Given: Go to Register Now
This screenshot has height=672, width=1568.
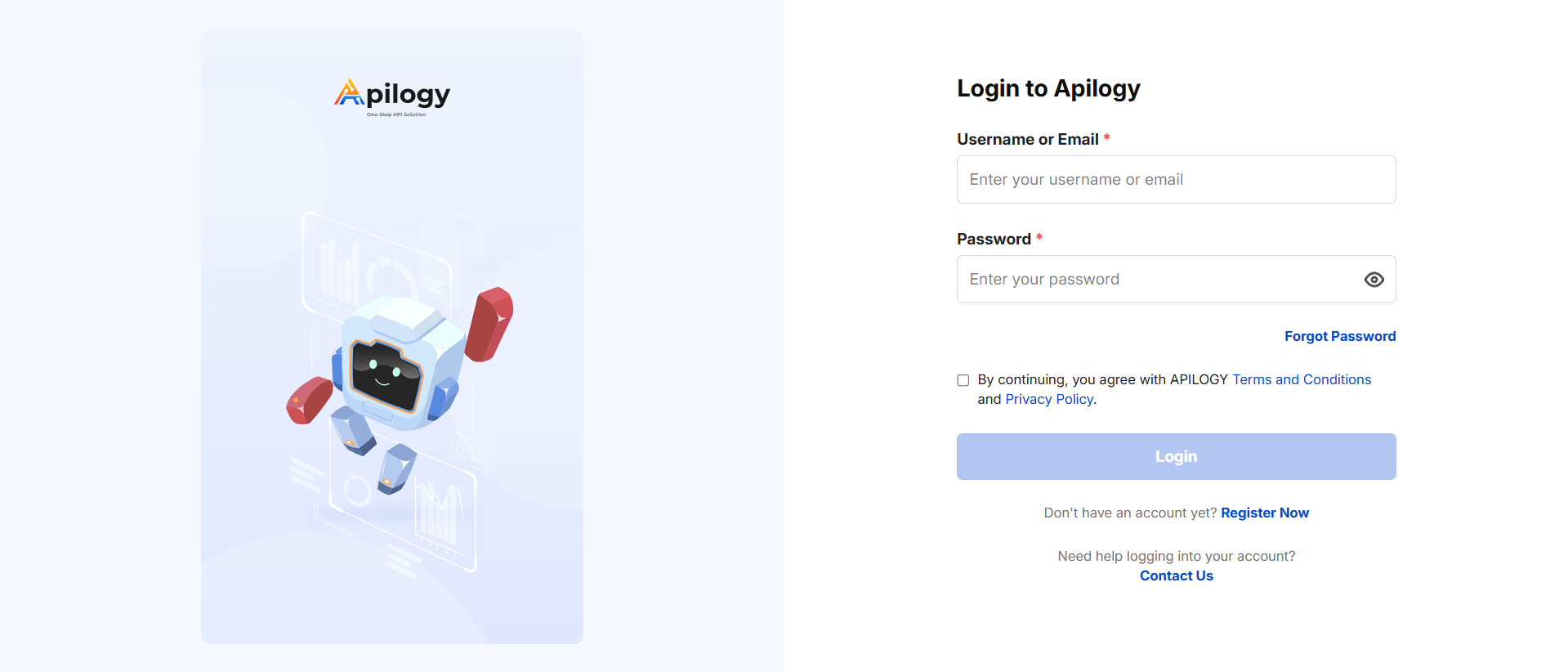Looking at the screenshot, I should (1264, 513).
